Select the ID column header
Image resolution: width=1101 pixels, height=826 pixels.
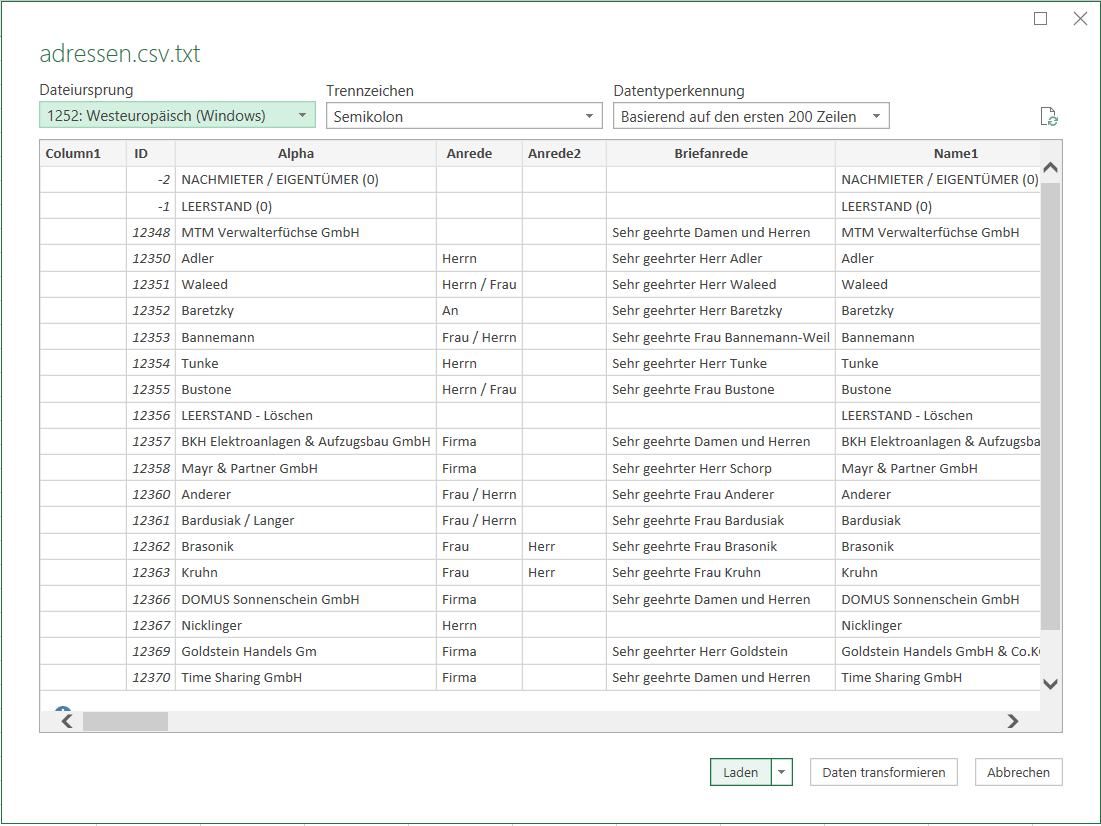tap(151, 153)
